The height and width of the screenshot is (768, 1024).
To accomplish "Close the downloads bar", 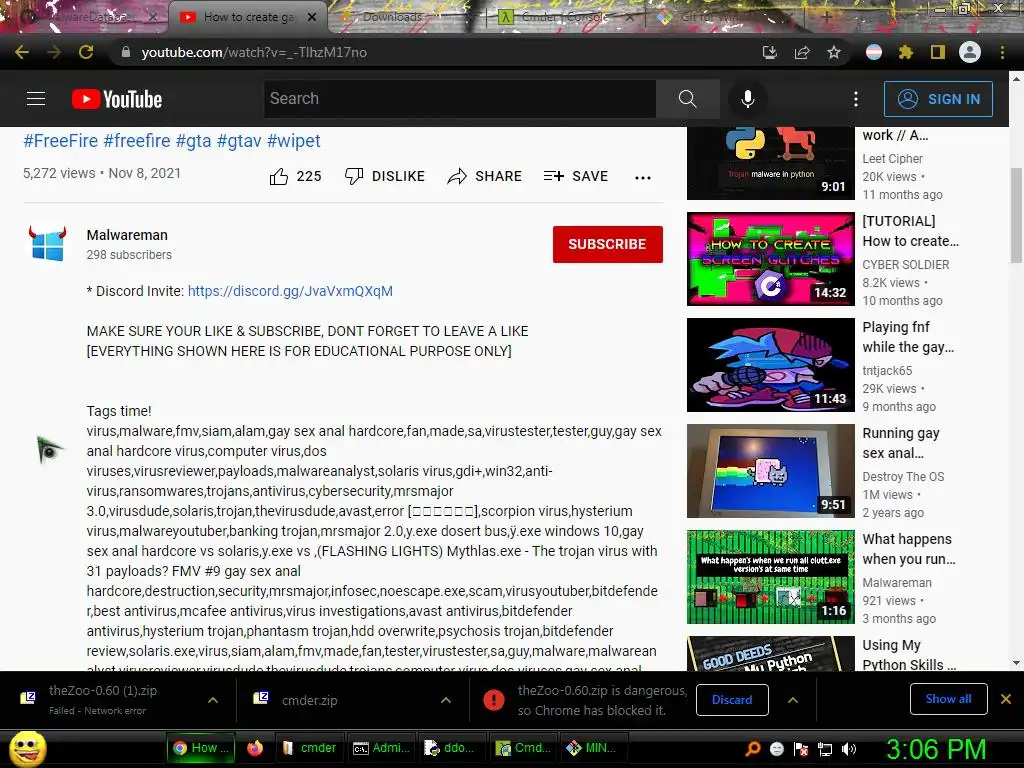I will (x=1006, y=699).
